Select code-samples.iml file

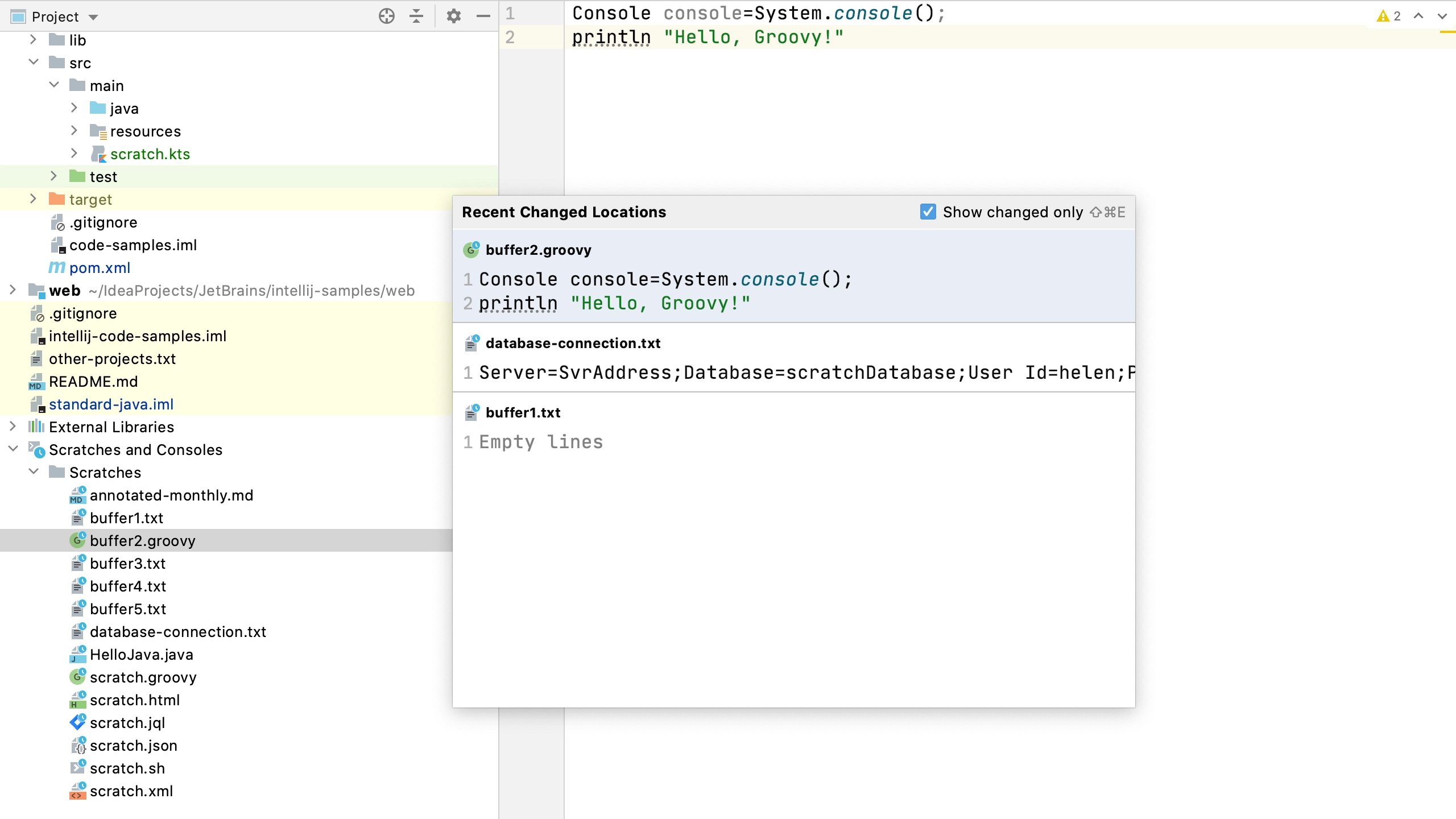[133, 245]
